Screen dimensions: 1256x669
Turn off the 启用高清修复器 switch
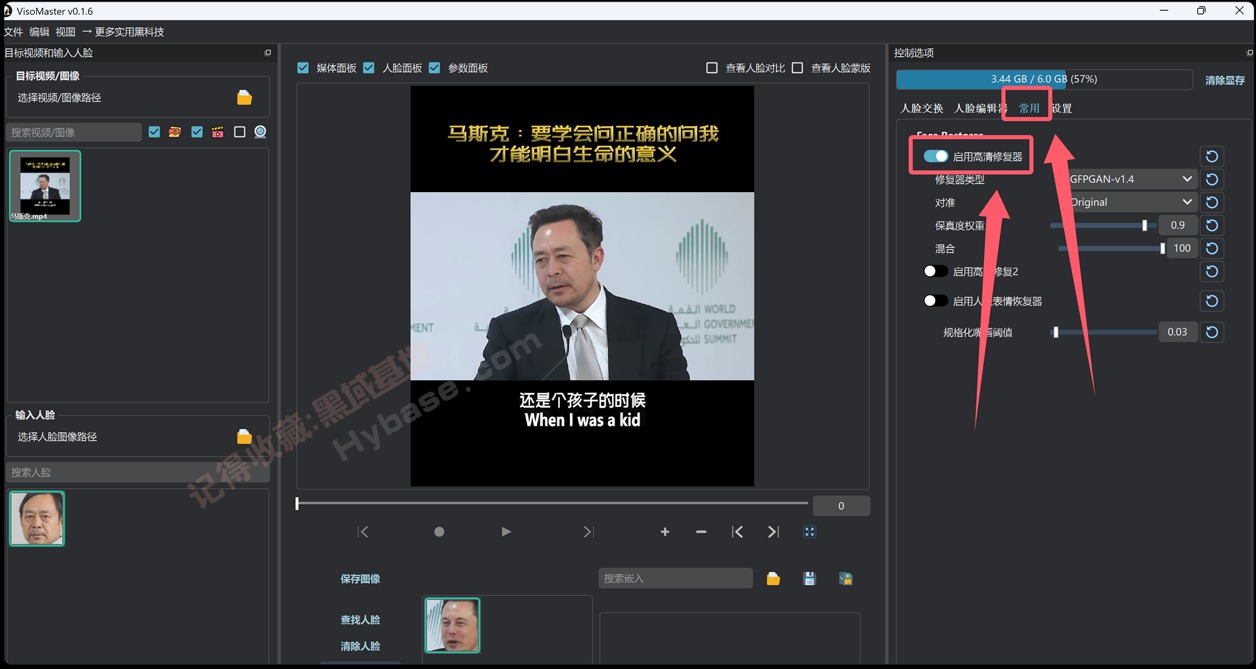(x=936, y=156)
